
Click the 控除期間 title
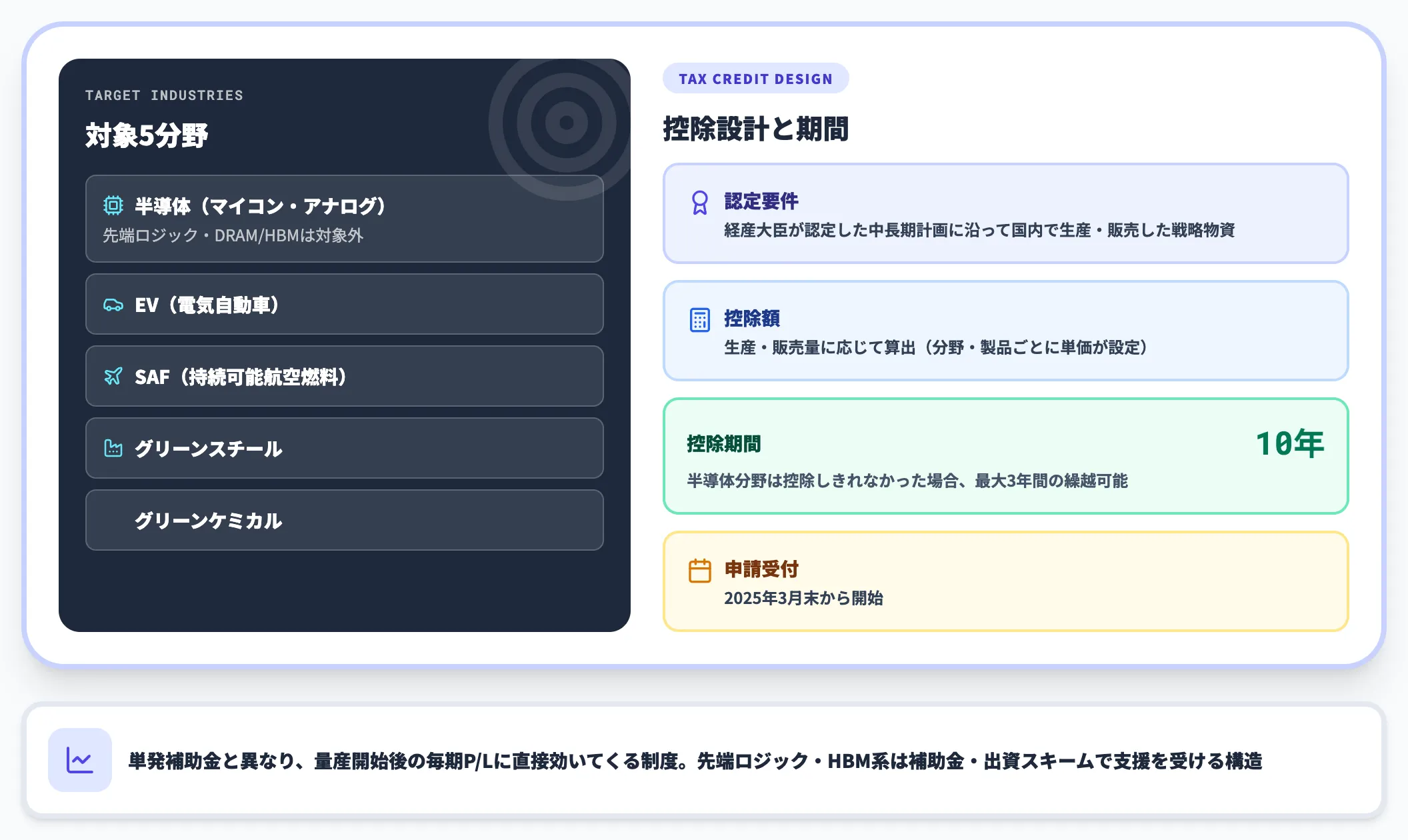click(x=724, y=444)
